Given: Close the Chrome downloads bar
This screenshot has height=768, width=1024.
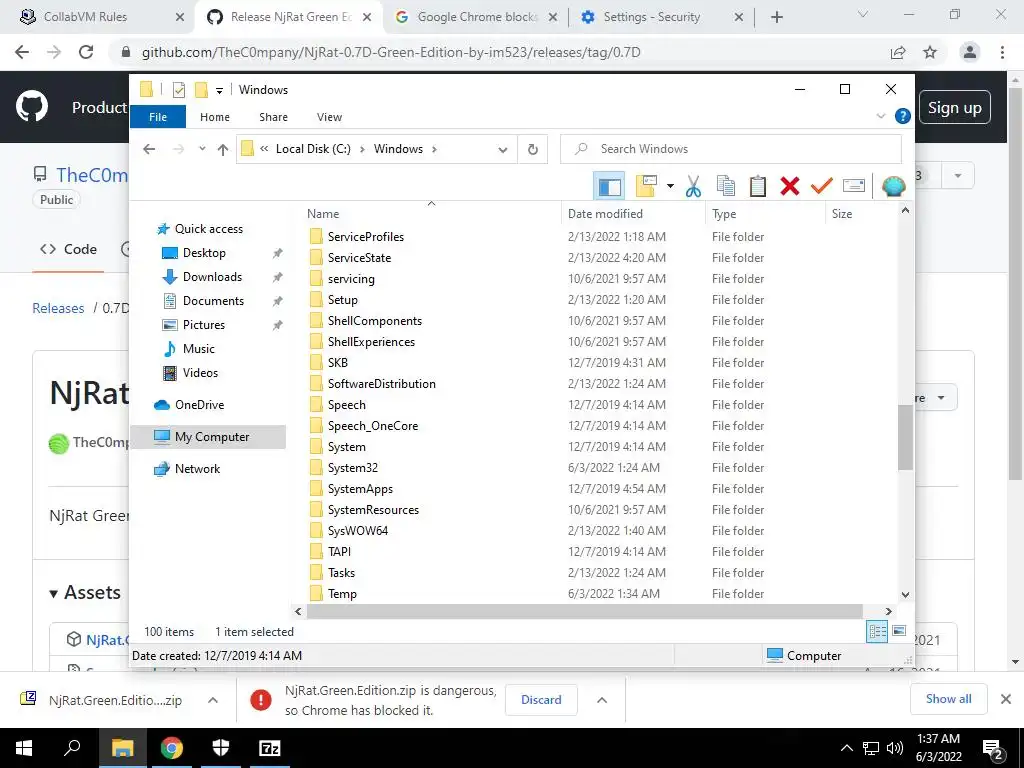Looking at the screenshot, I should 1006,699.
